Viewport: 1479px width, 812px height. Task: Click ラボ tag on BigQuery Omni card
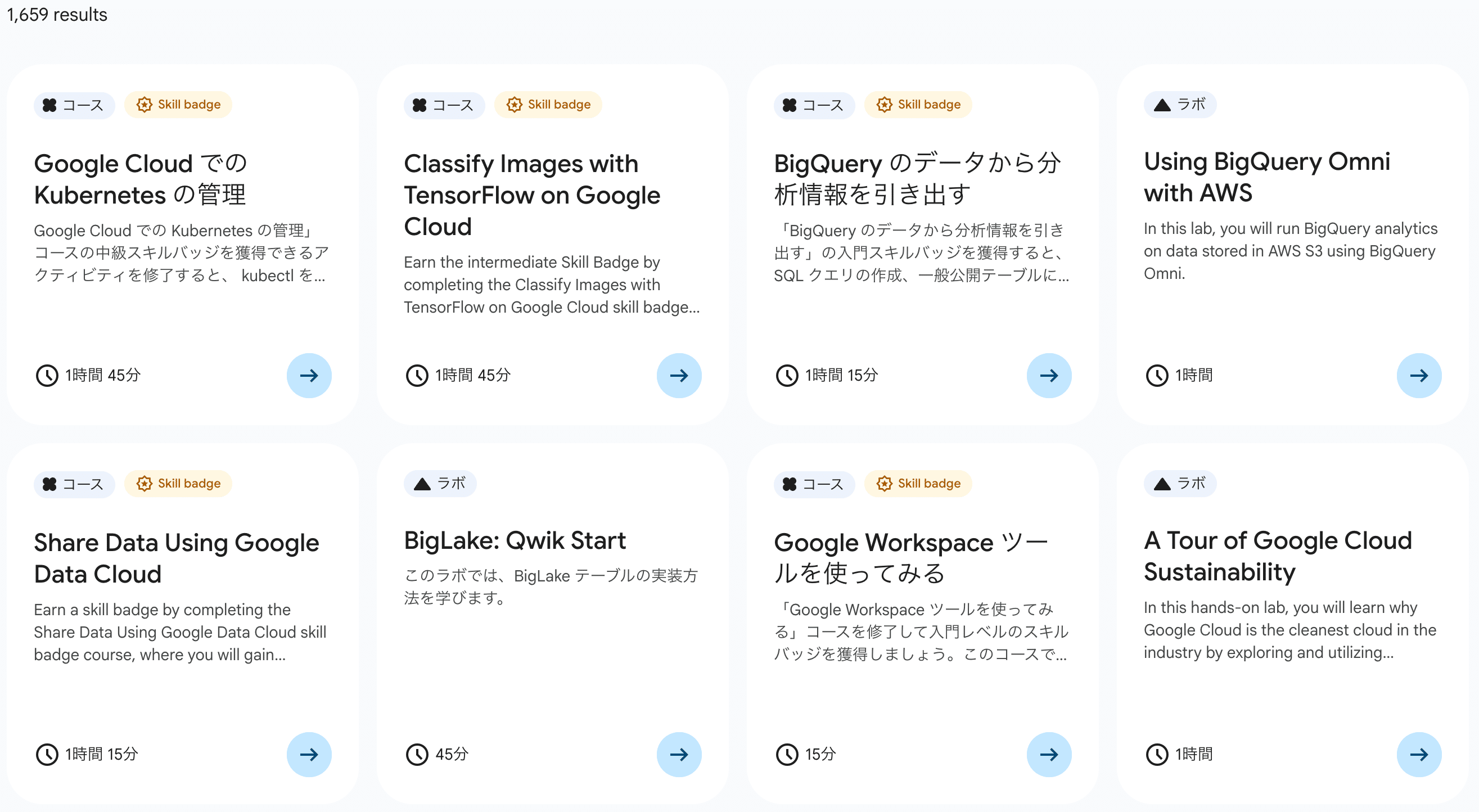click(x=1180, y=105)
